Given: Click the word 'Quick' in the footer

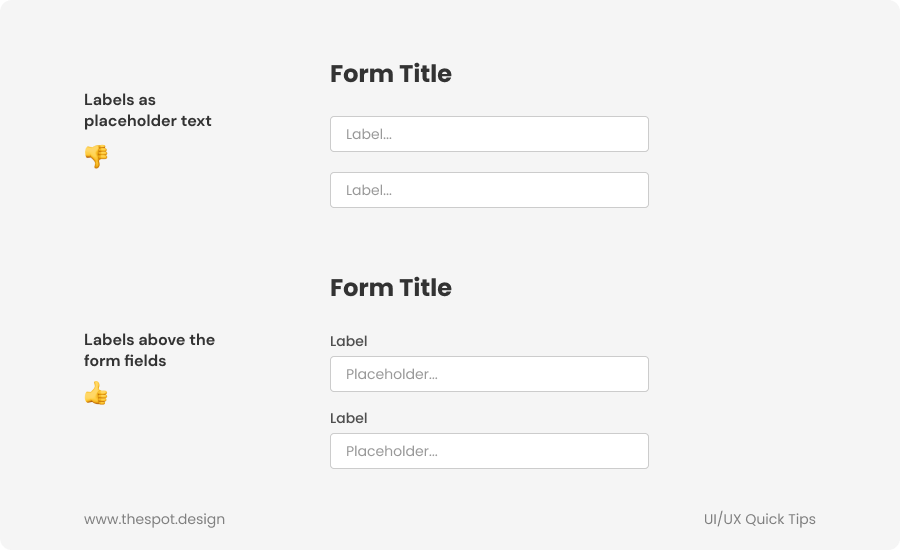Looking at the screenshot, I should click(766, 519).
